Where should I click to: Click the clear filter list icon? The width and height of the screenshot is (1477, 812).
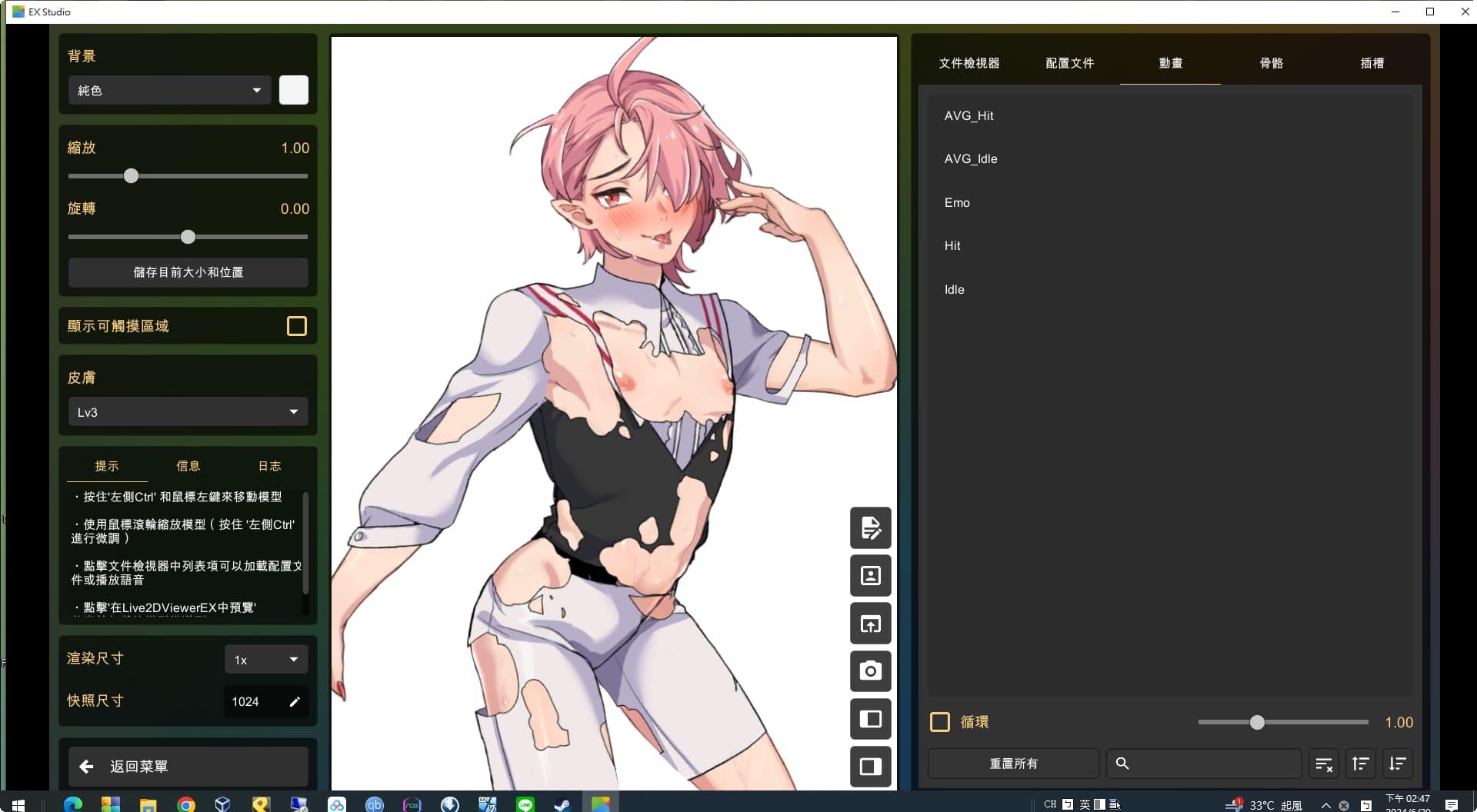[x=1323, y=764]
